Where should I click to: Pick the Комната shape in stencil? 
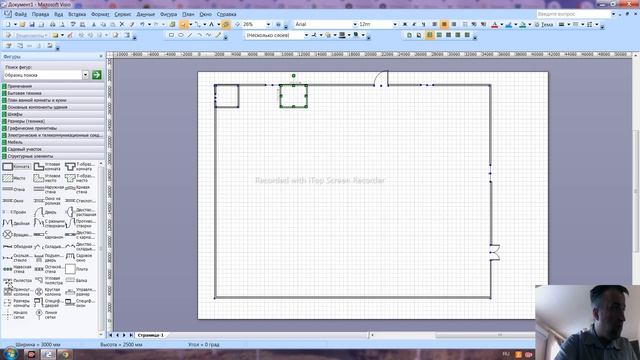[x=16, y=167]
